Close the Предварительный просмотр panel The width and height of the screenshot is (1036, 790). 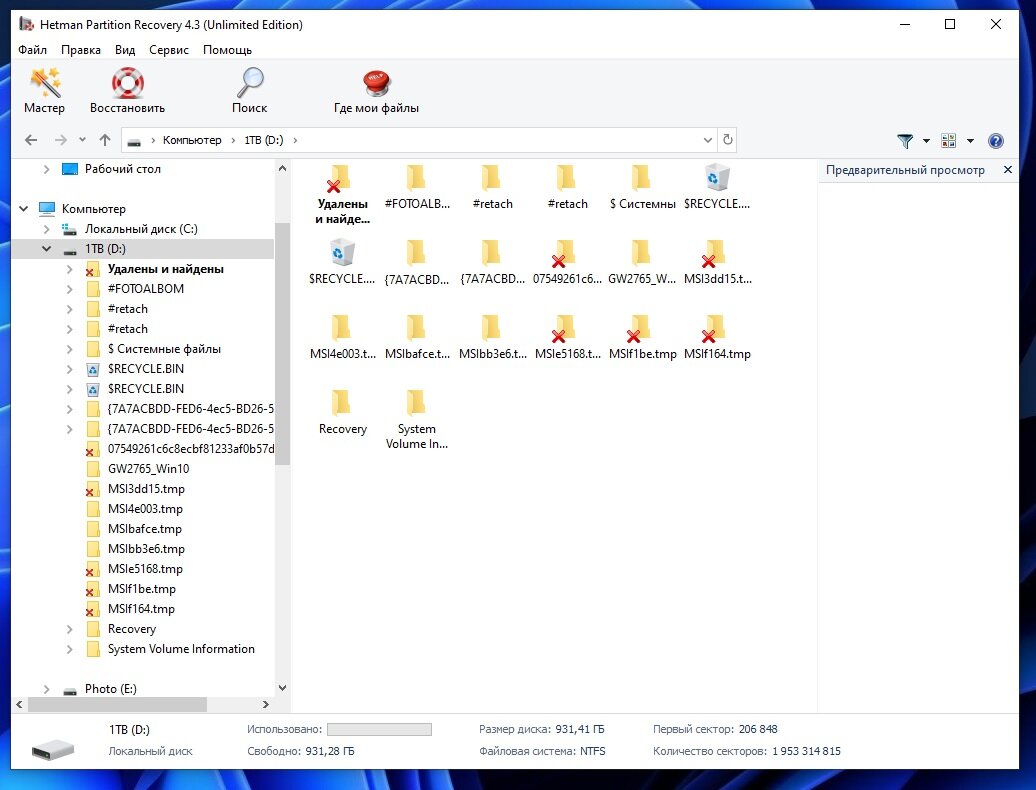1008,170
